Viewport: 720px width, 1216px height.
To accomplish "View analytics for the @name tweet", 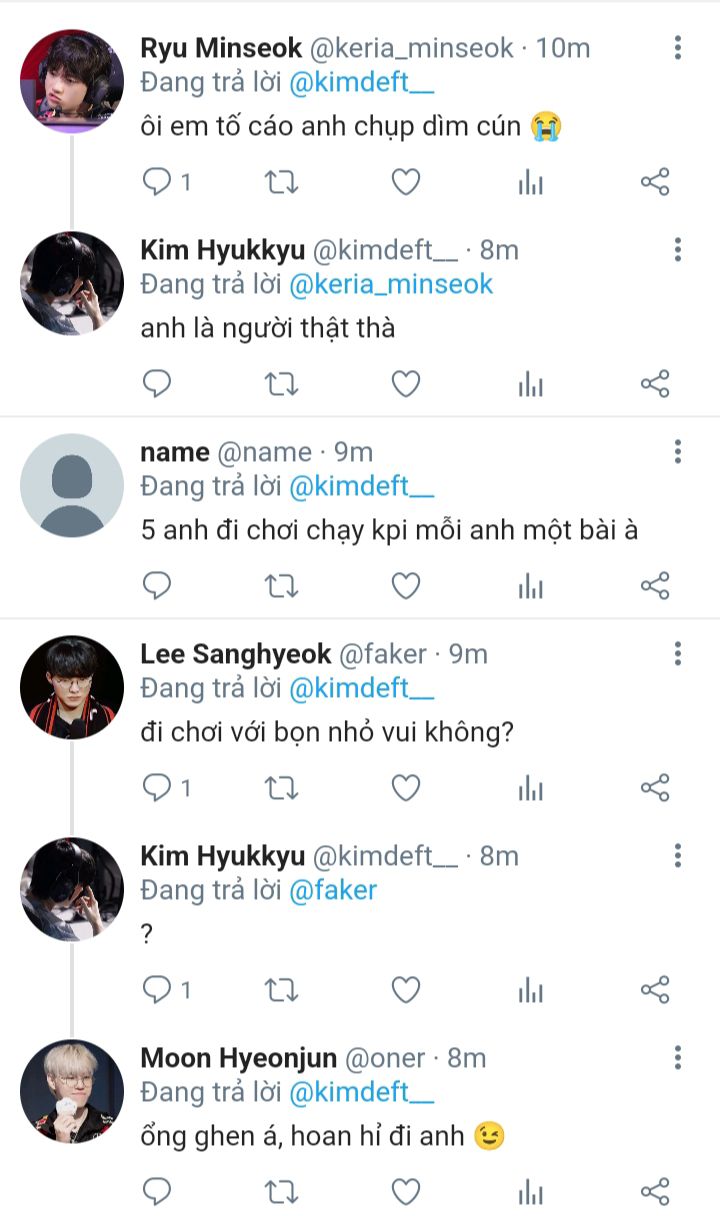I will (x=530, y=586).
